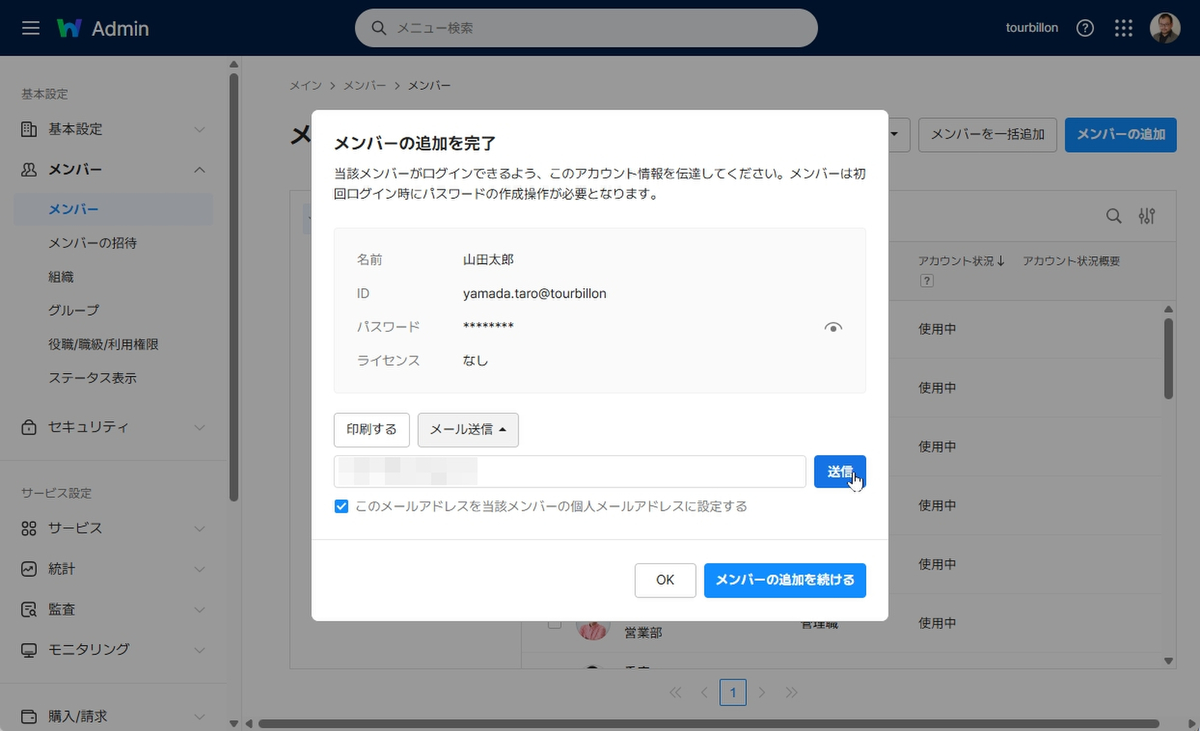Expand the サービス section chevron
The height and width of the screenshot is (731, 1200).
point(199,528)
